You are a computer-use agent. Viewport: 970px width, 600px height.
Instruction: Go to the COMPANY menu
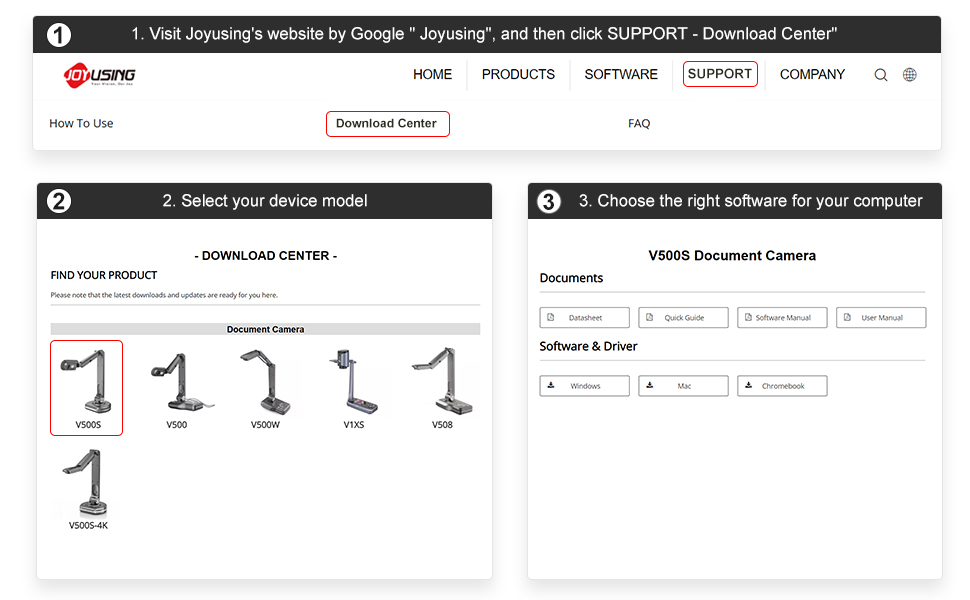click(812, 75)
